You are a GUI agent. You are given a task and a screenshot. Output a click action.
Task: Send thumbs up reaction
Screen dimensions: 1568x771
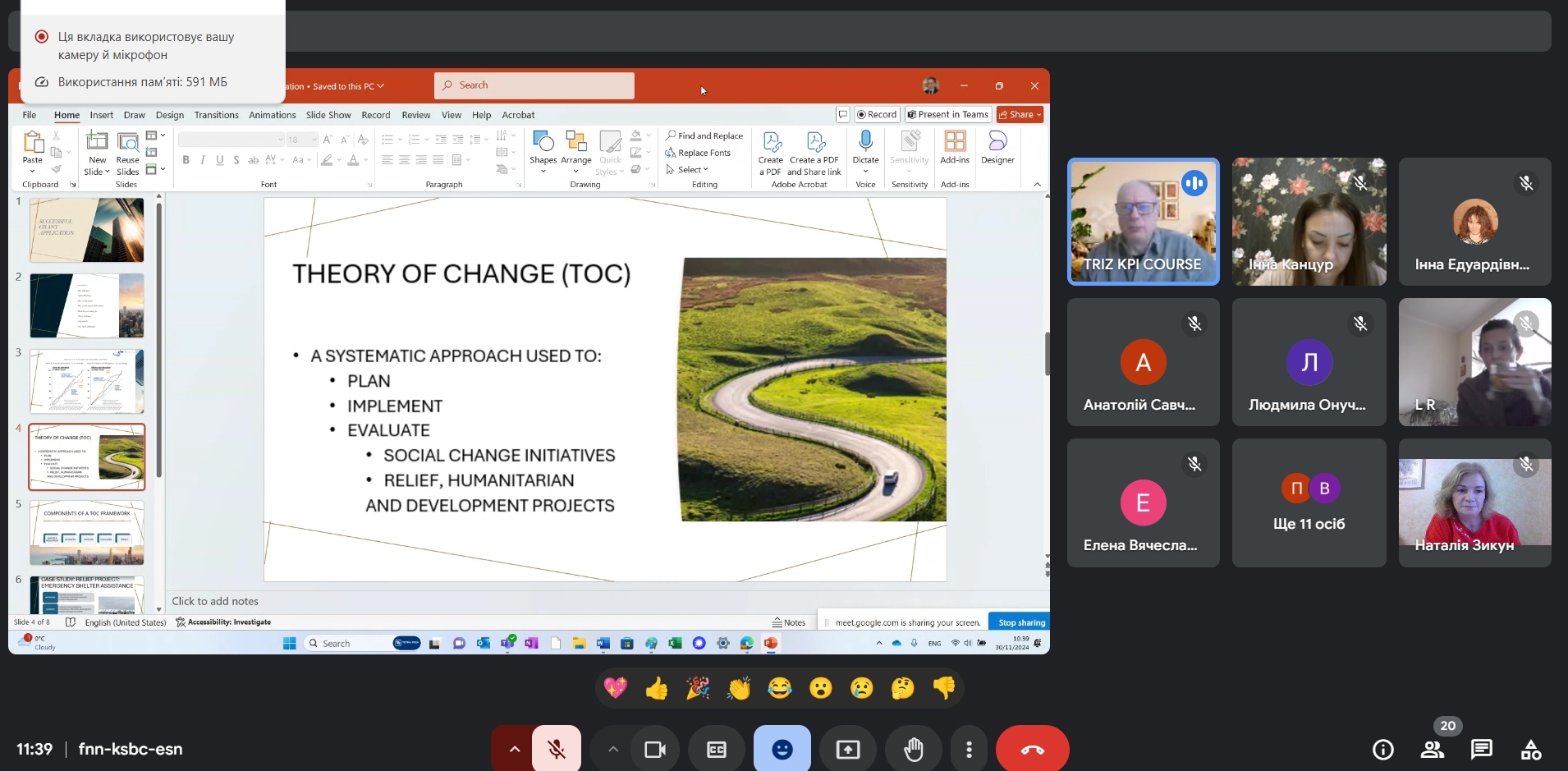click(657, 687)
